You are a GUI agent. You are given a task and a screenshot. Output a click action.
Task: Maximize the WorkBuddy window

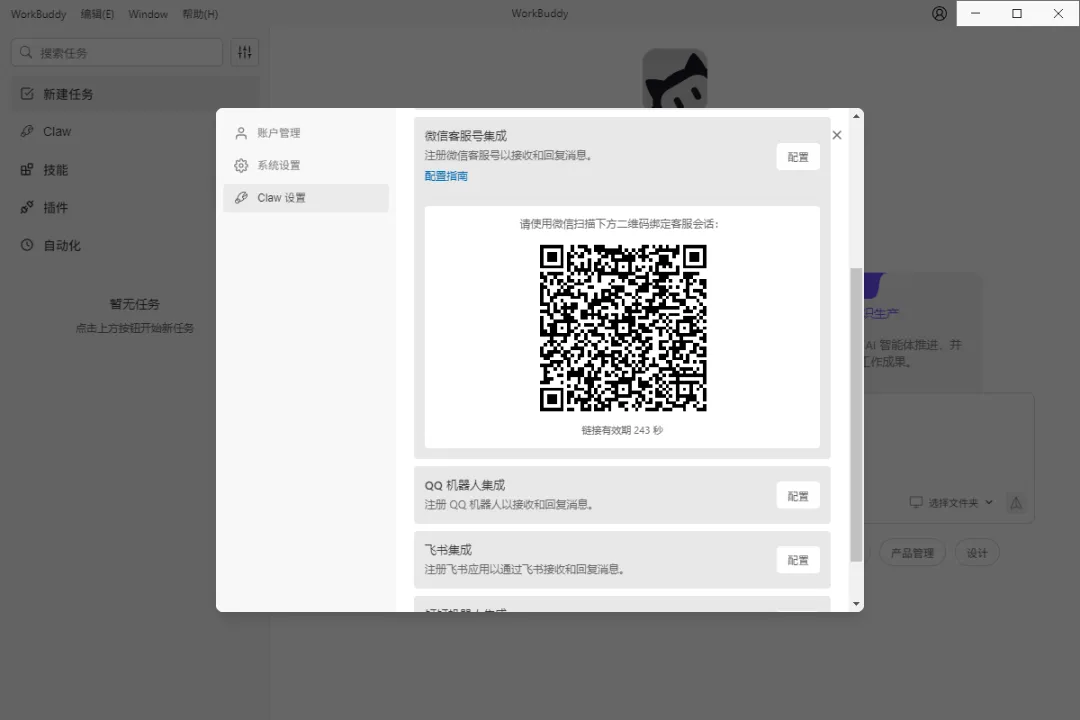point(1017,13)
